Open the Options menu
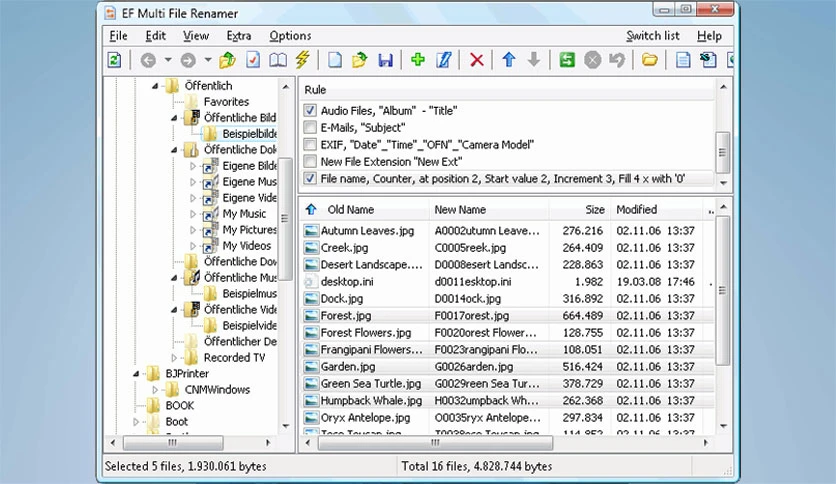 tap(290, 36)
